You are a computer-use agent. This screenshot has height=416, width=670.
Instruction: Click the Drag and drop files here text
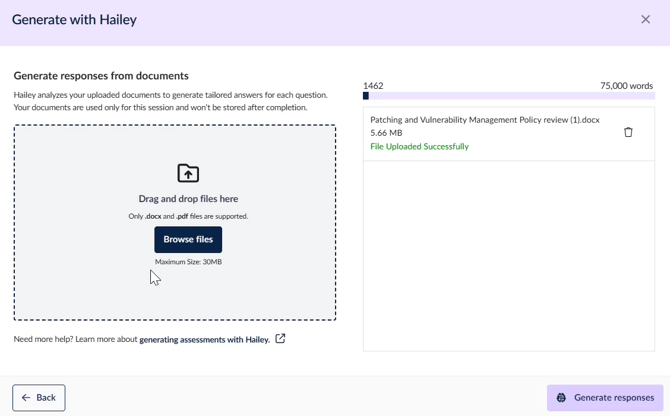[x=188, y=199]
